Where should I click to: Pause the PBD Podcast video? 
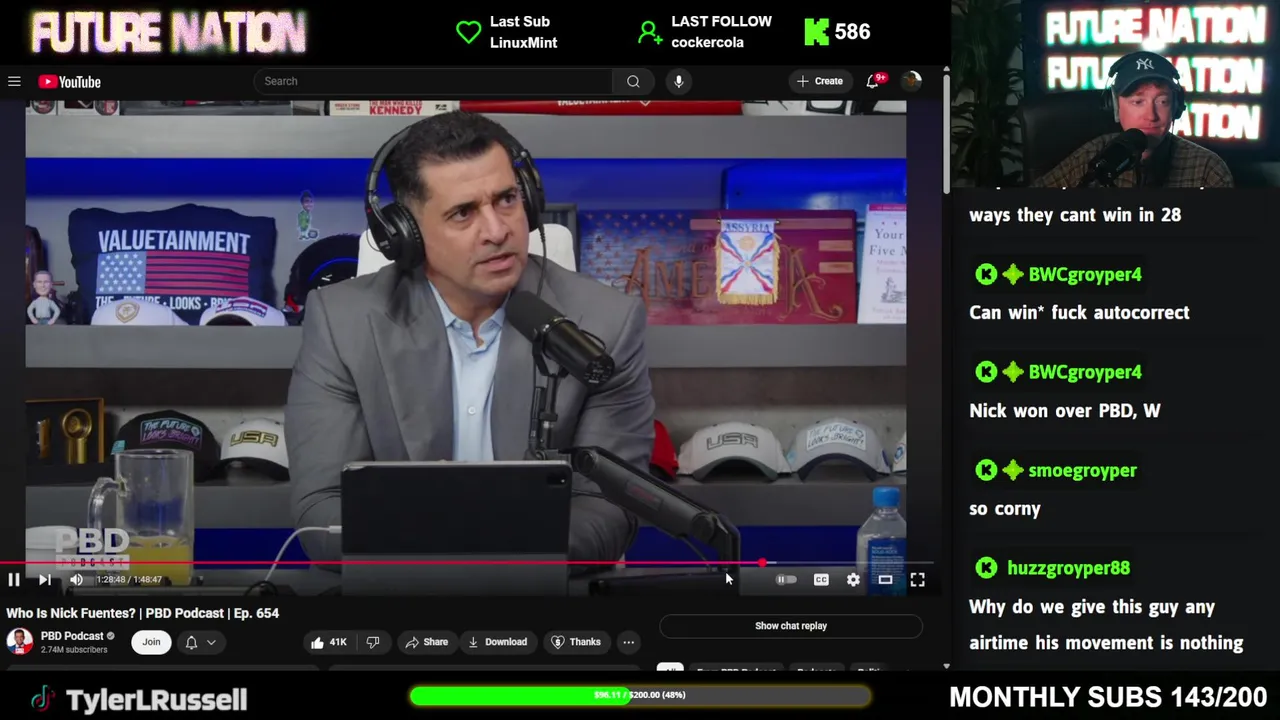[x=14, y=579]
